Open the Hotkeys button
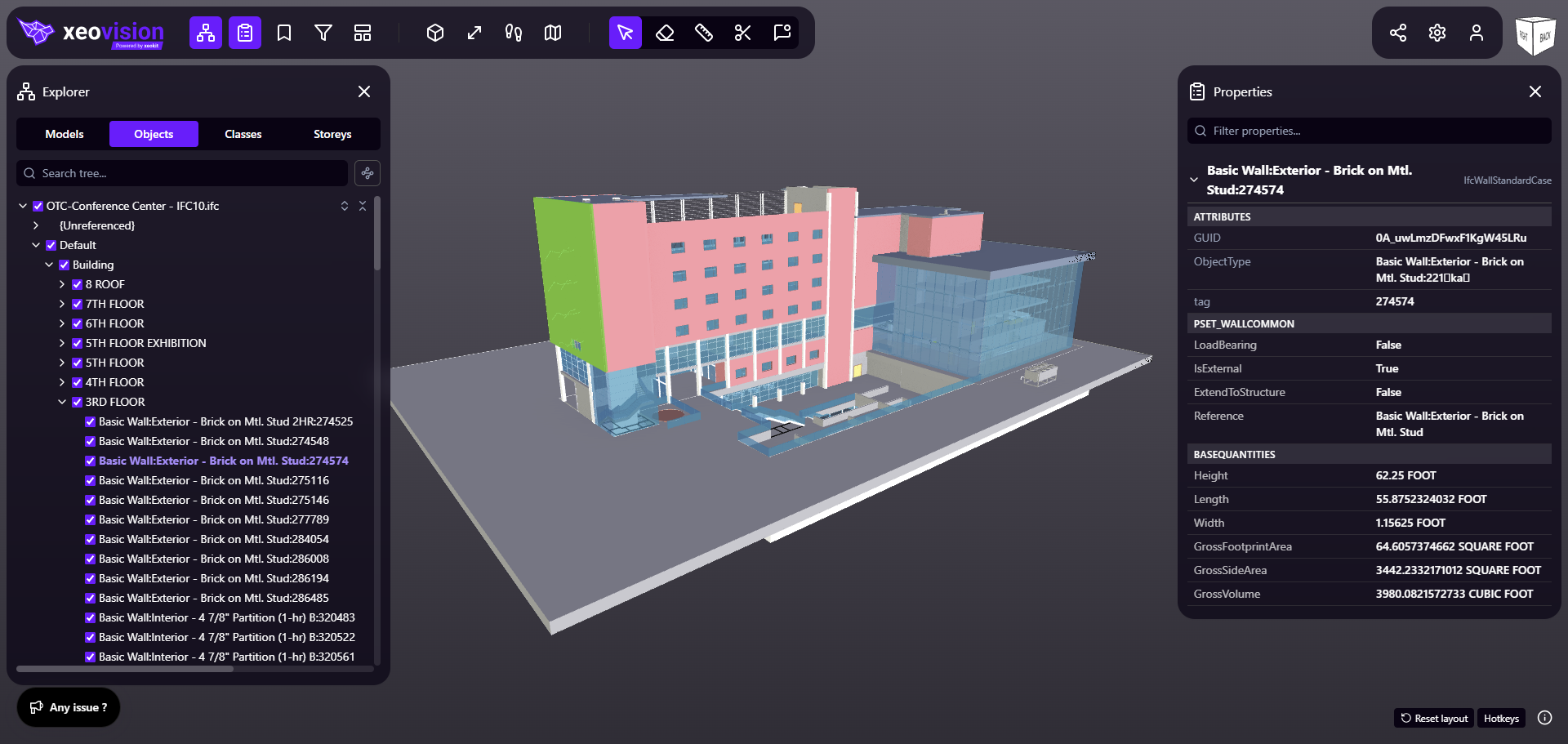Screen dimensions: 1568x744 coord(1501,719)
